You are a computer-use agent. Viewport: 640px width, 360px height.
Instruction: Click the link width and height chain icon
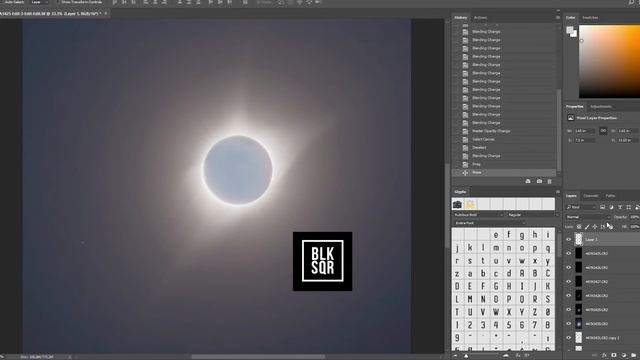(x=603, y=131)
